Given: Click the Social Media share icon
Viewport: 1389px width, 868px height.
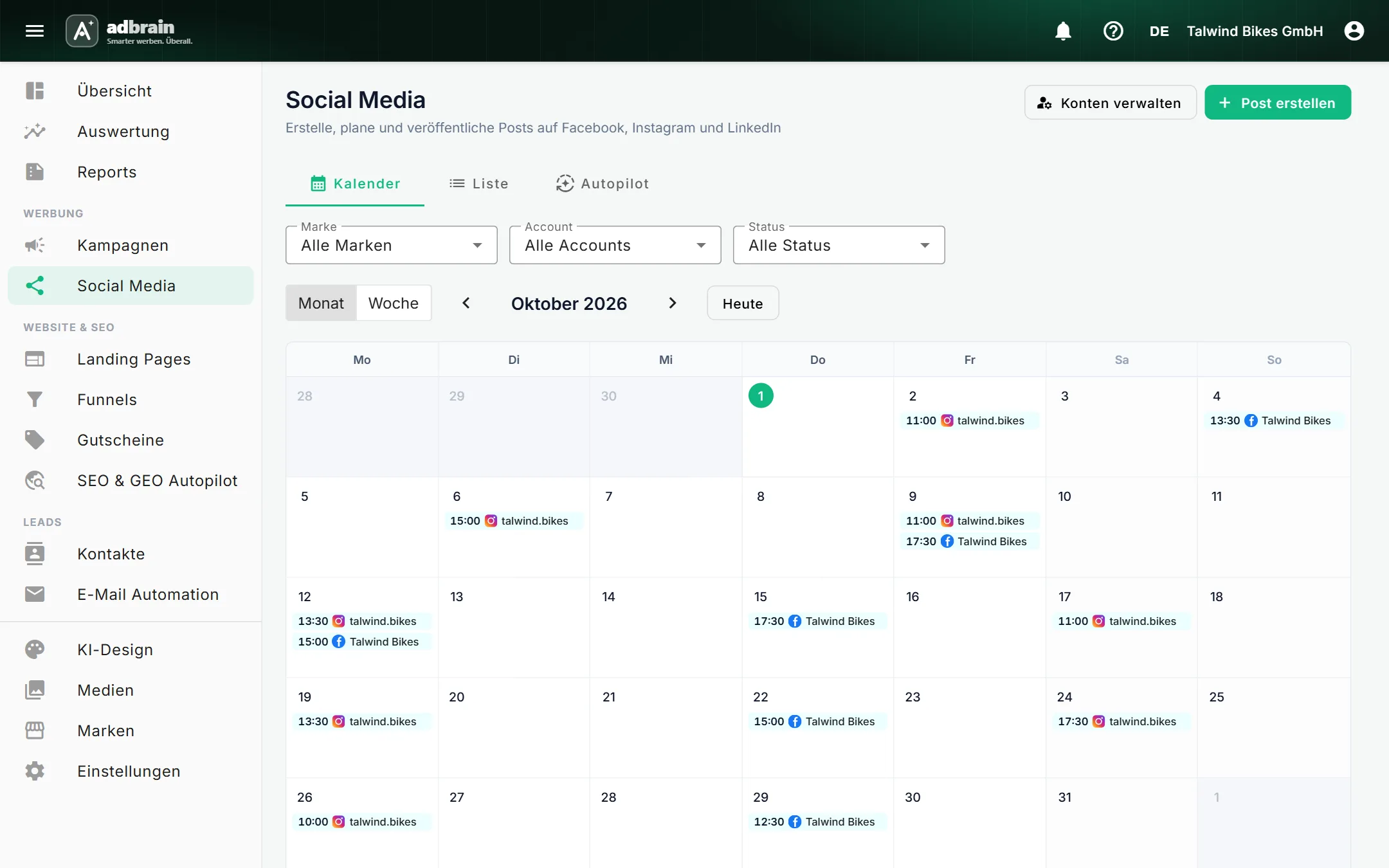Looking at the screenshot, I should click(x=35, y=285).
